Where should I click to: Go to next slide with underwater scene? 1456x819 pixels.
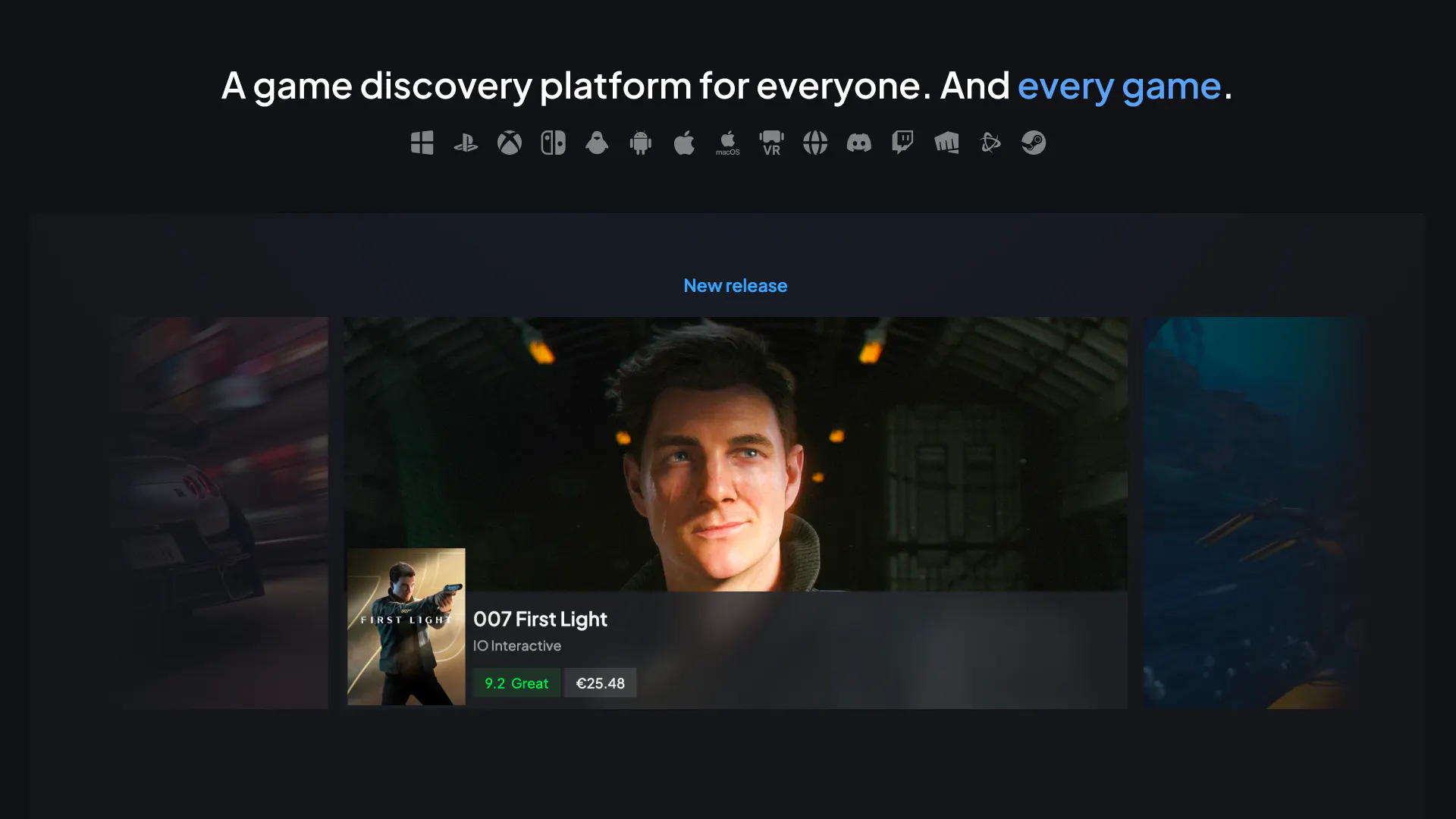click(x=1255, y=513)
